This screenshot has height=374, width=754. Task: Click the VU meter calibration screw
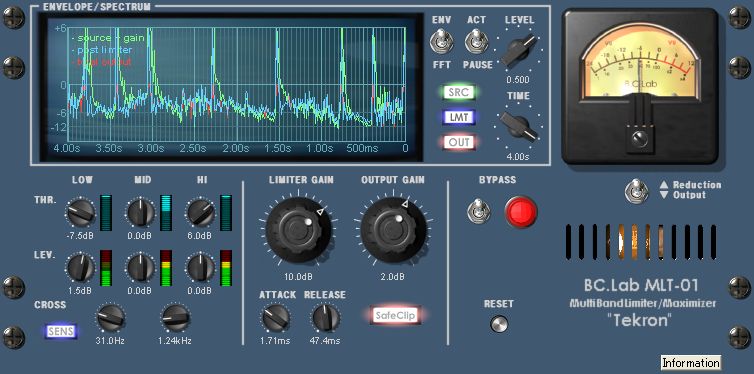click(x=640, y=139)
